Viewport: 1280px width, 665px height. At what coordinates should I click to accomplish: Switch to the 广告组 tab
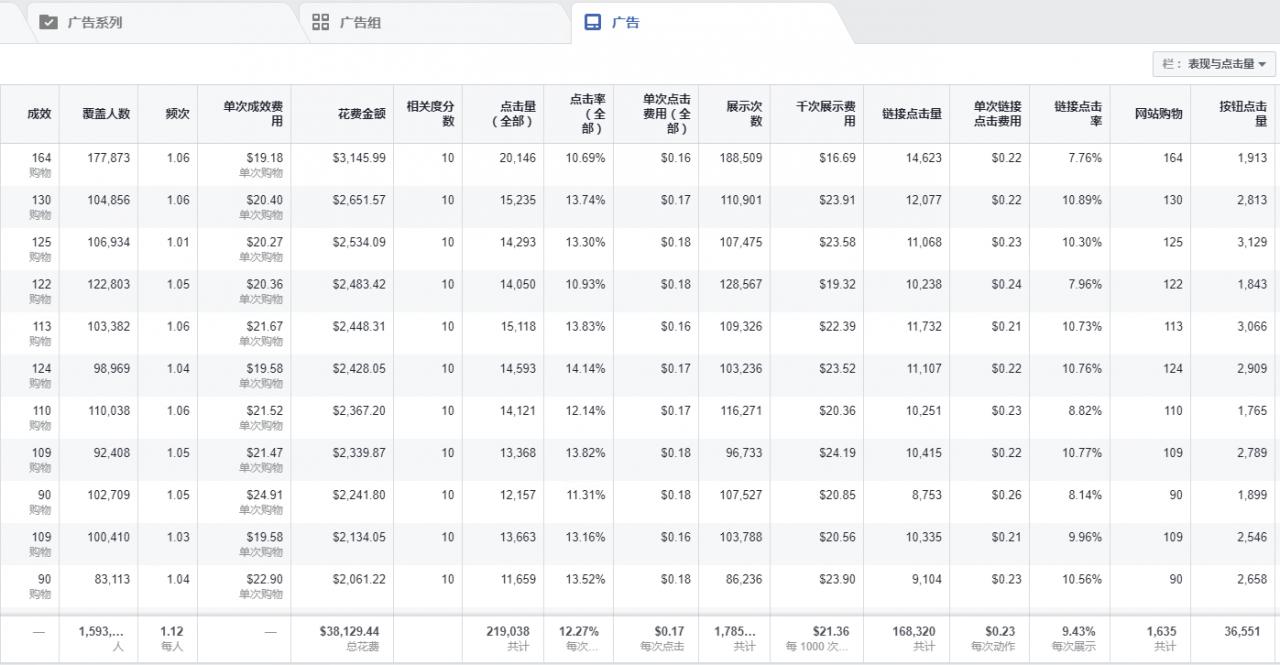[435, 22]
